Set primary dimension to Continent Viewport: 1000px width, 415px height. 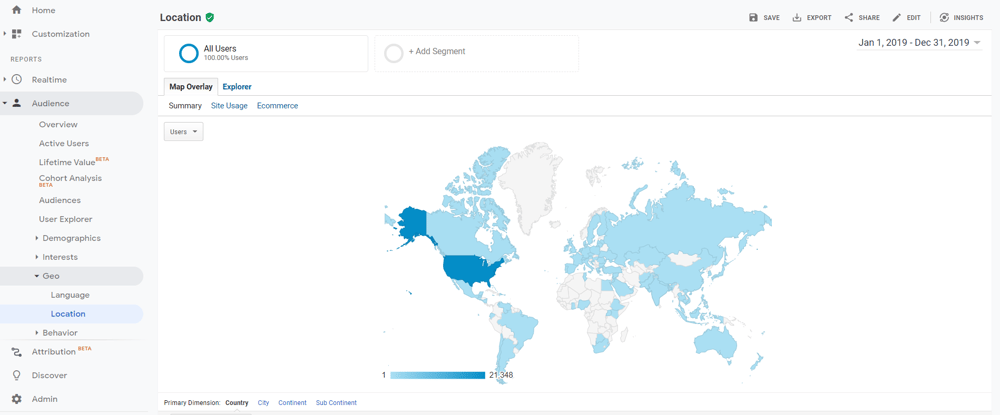coord(292,403)
